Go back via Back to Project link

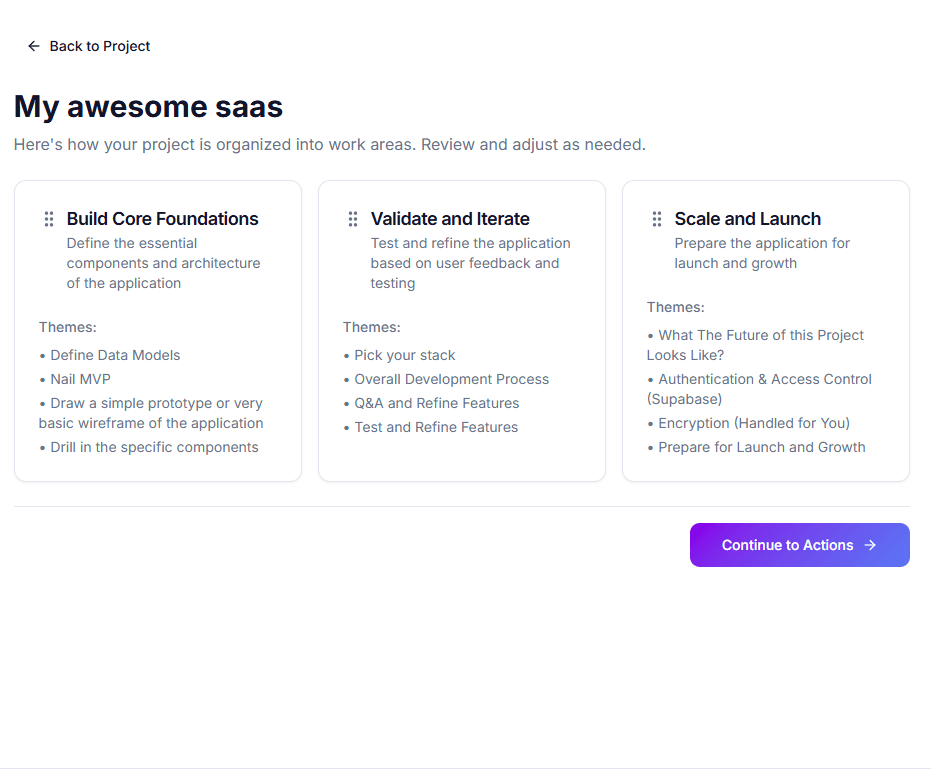[x=99, y=46]
